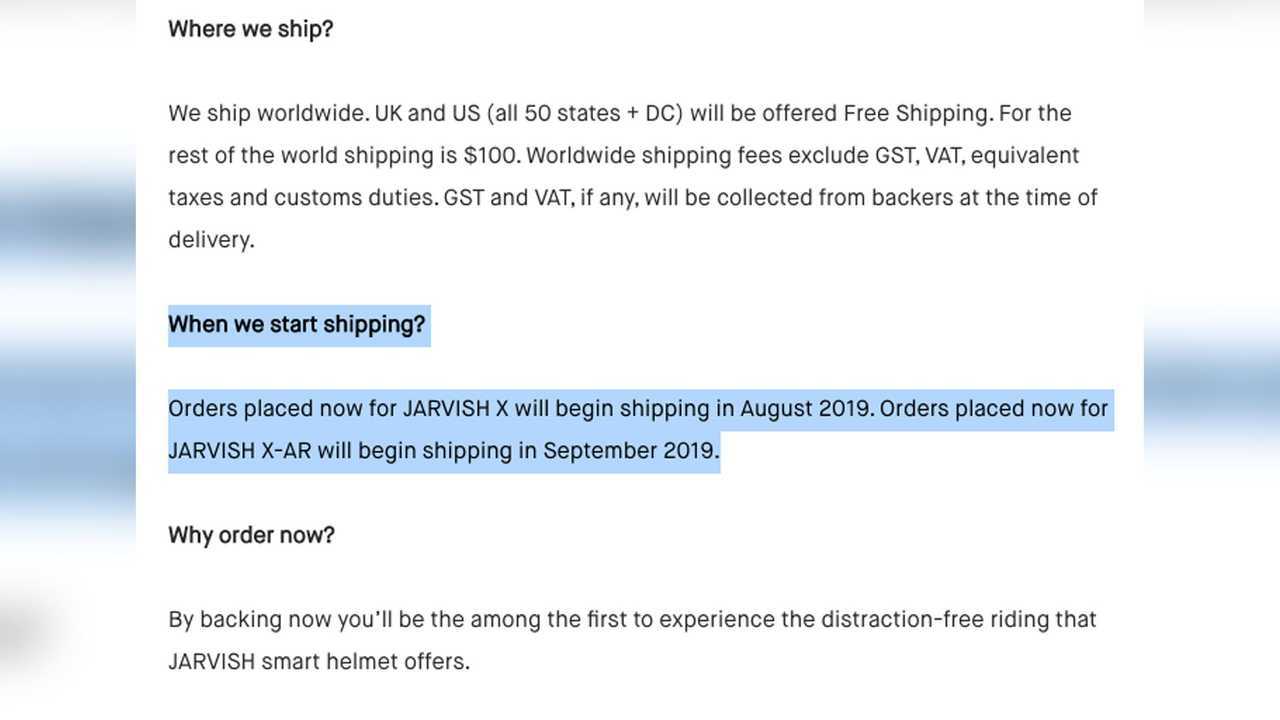This screenshot has height=720, width=1280.
Task: Click the phrase 'We ship worldwide'
Action: [267, 113]
